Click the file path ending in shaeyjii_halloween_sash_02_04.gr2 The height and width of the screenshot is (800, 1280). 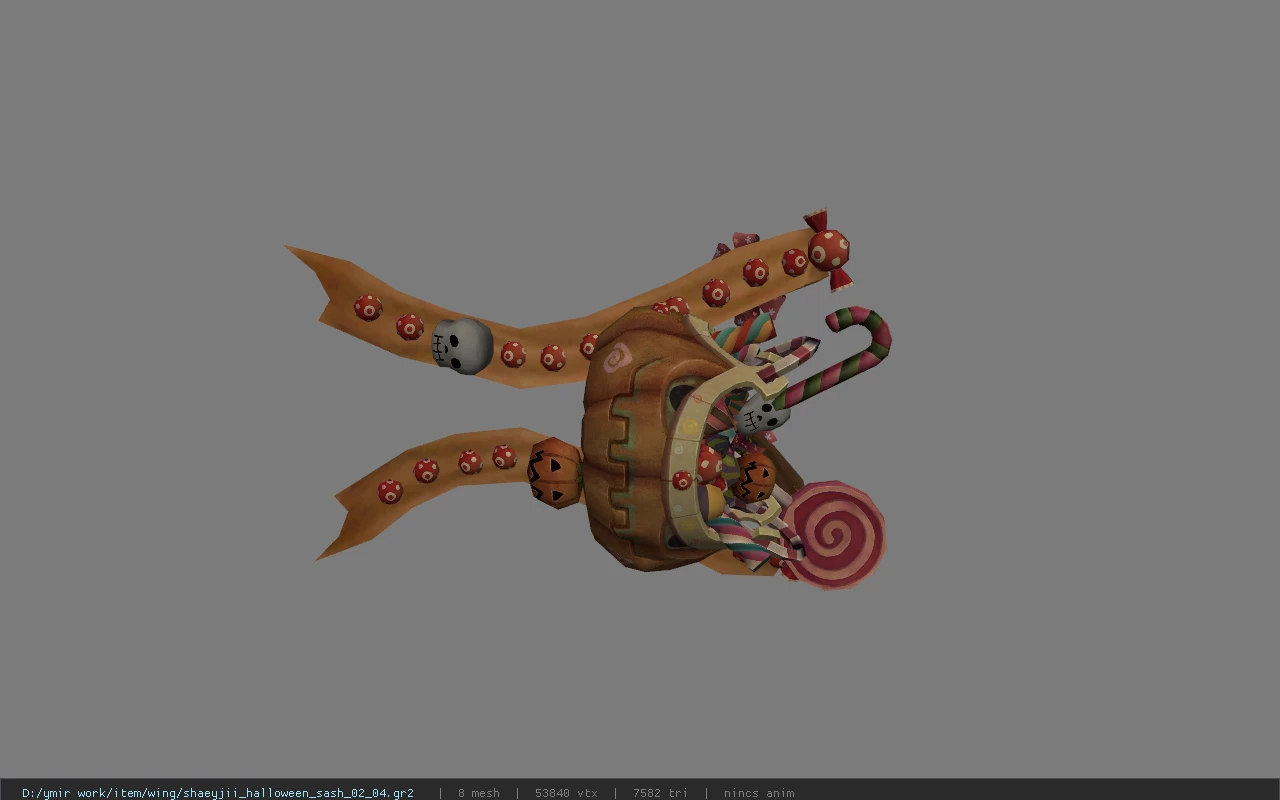[217, 793]
